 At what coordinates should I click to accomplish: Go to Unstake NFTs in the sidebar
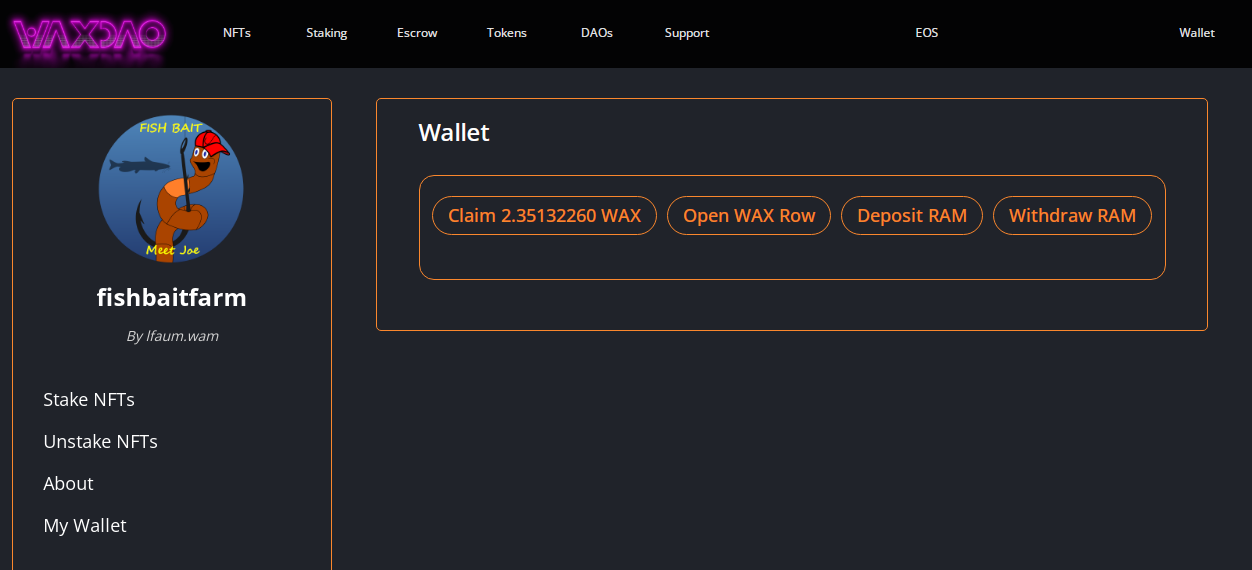(x=101, y=442)
